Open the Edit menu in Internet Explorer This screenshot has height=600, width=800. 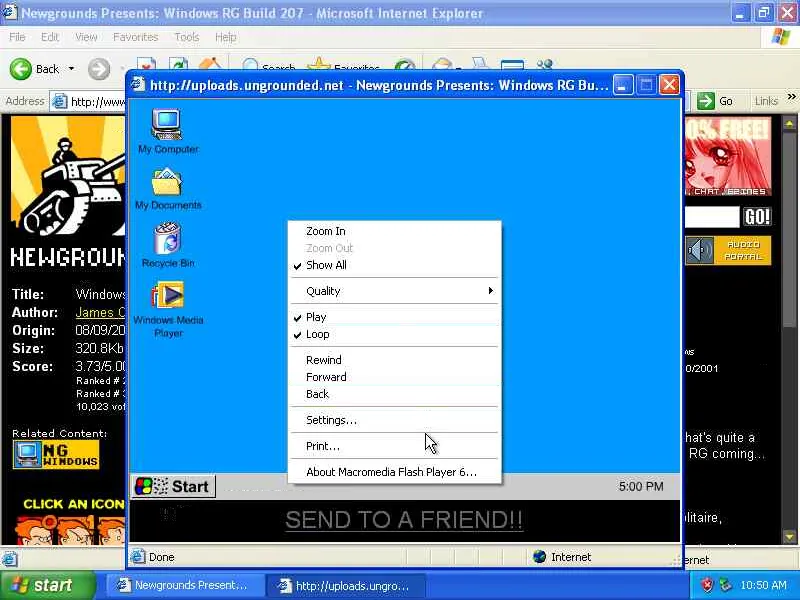49,37
